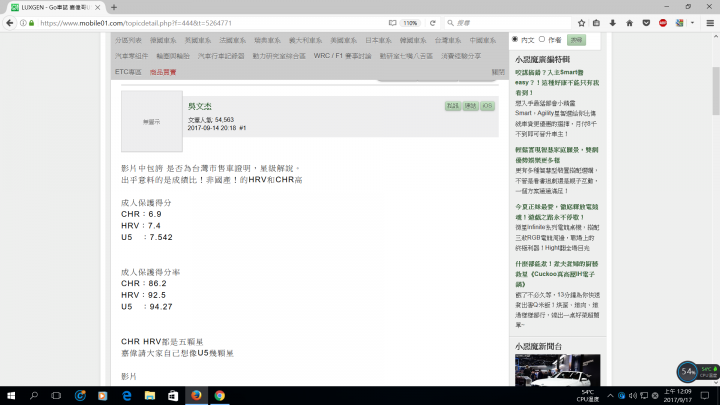Open 法國車系 category link
The height and width of the screenshot is (405, 720).
(x=232, y=40)
